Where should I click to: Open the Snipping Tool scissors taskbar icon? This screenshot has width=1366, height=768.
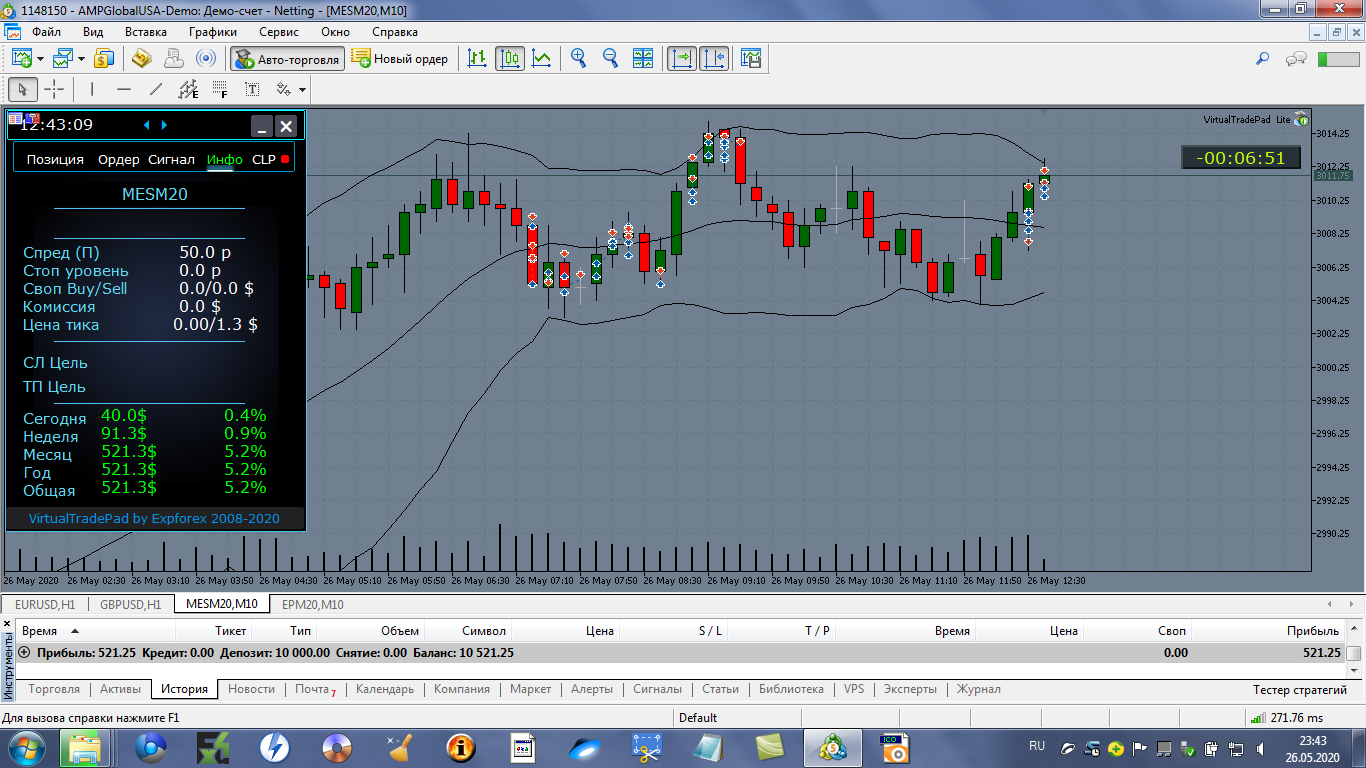click(647, 747)
